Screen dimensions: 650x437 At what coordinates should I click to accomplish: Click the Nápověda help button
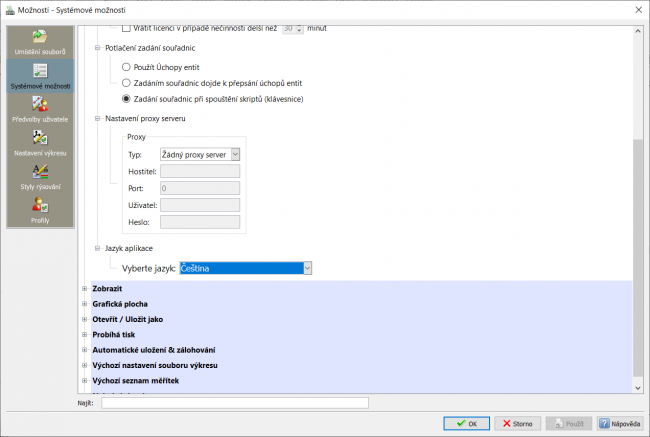pyautogui.click(x=620, y=424)
